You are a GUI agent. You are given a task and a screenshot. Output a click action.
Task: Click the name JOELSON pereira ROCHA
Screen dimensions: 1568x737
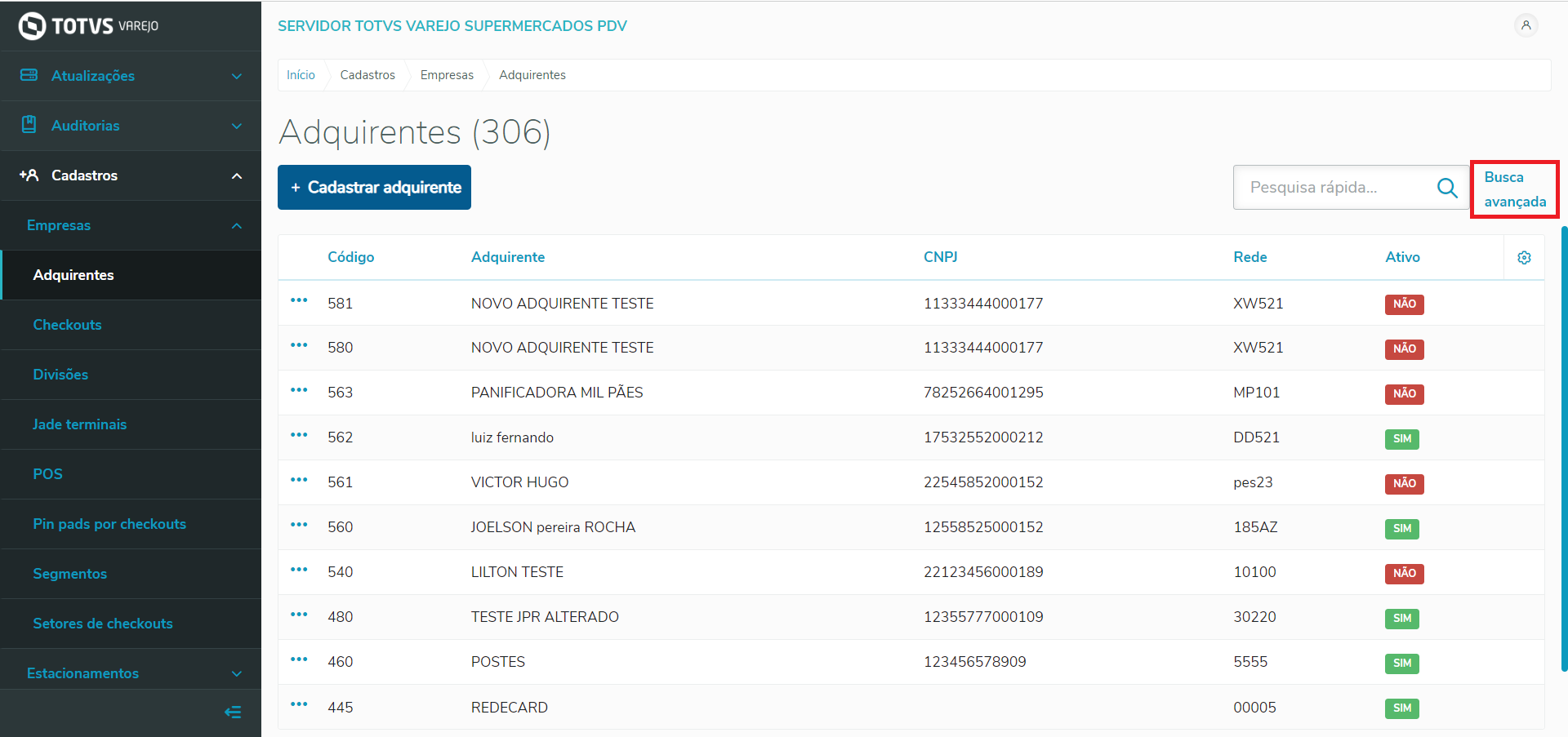click(553, 527)
